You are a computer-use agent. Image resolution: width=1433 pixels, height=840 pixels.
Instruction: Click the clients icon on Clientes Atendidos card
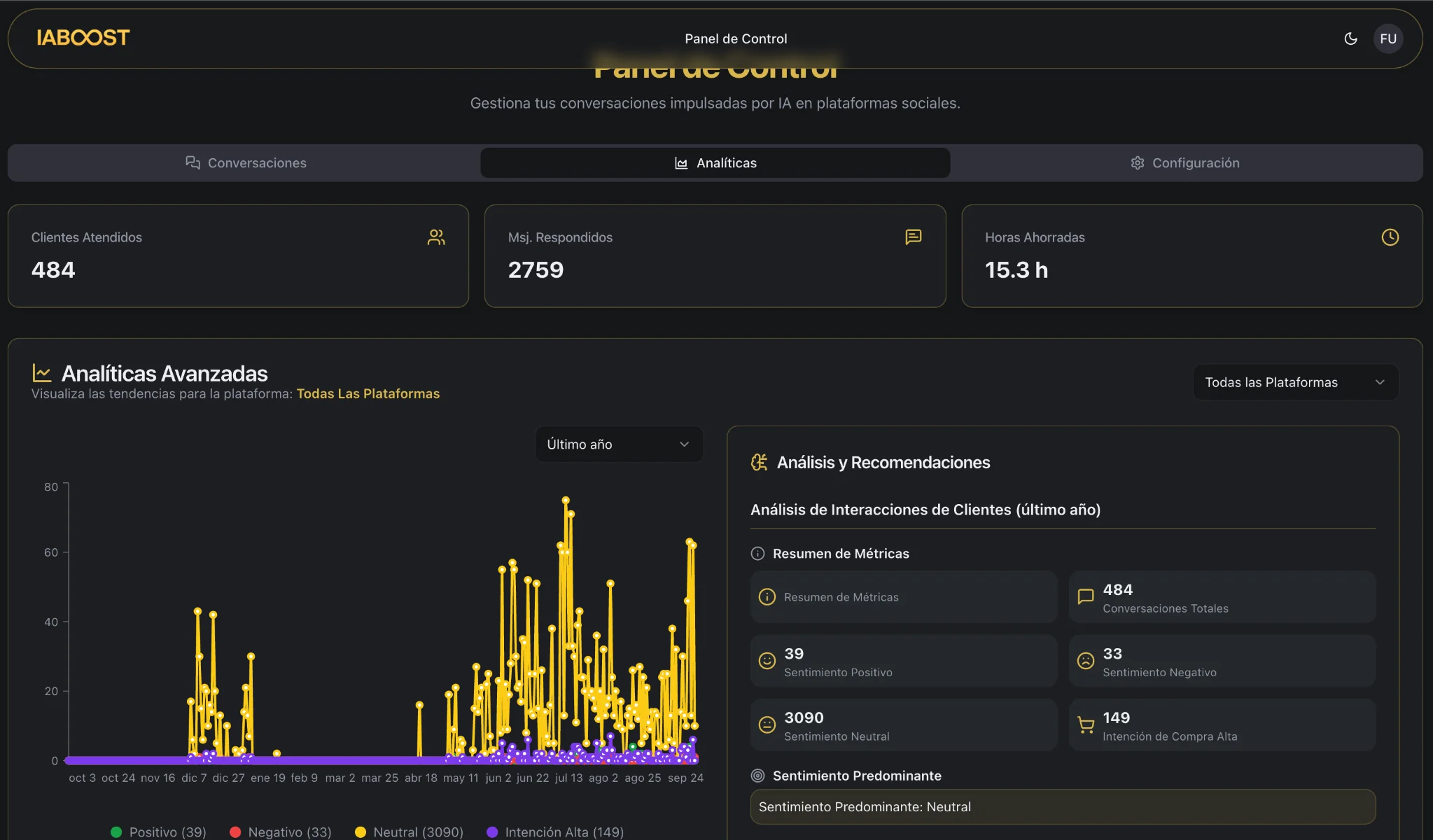coord(435,237)
